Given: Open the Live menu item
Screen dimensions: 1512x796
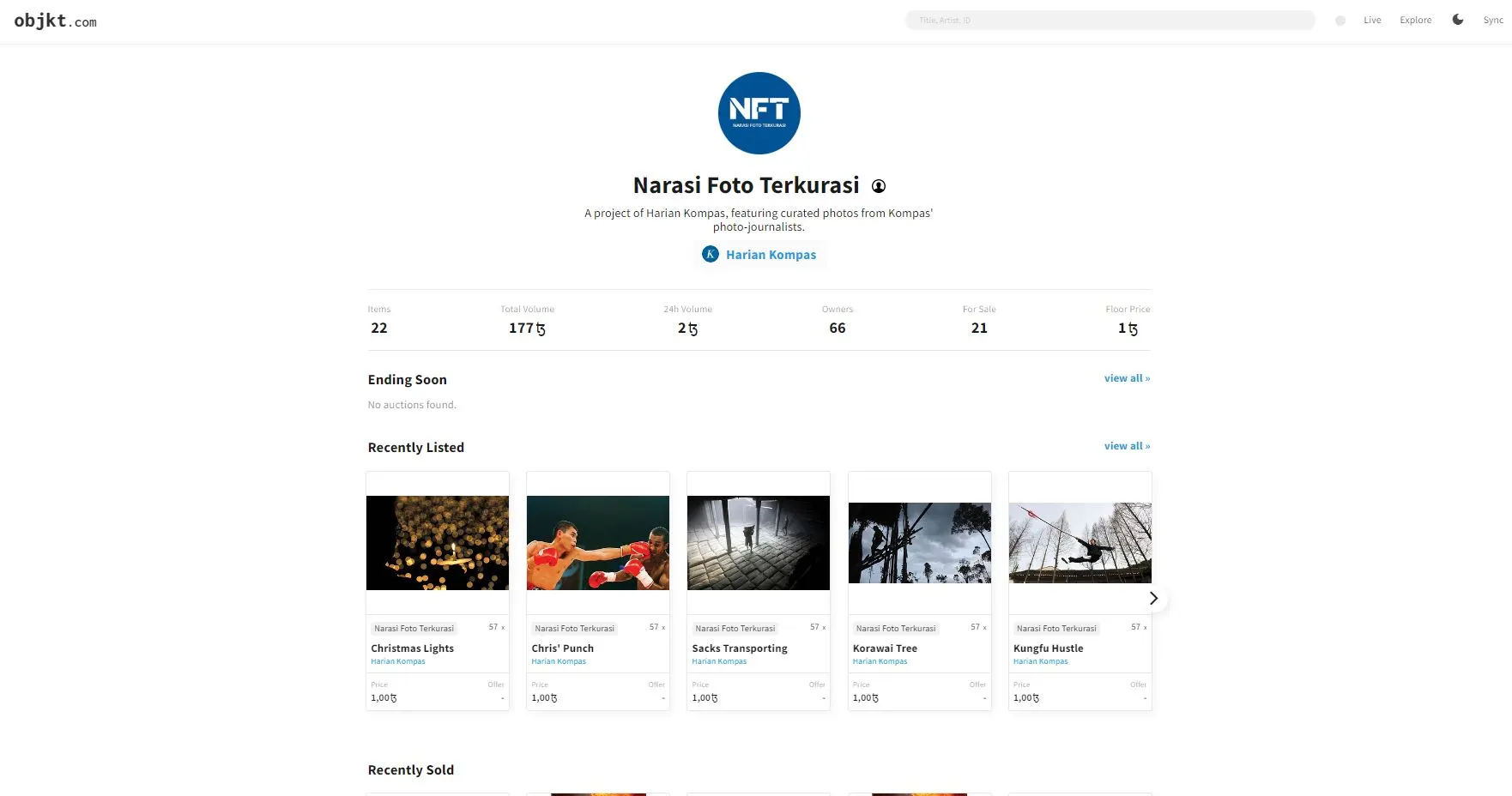Looking at the screenshot, I should (x=1372, y=20).
